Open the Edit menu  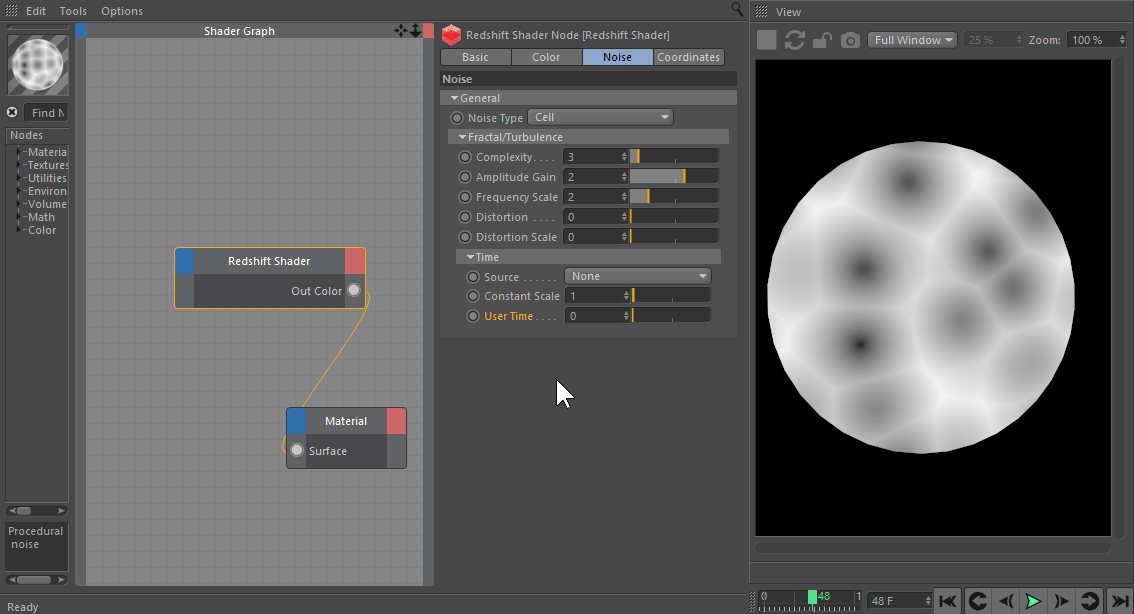35,11
